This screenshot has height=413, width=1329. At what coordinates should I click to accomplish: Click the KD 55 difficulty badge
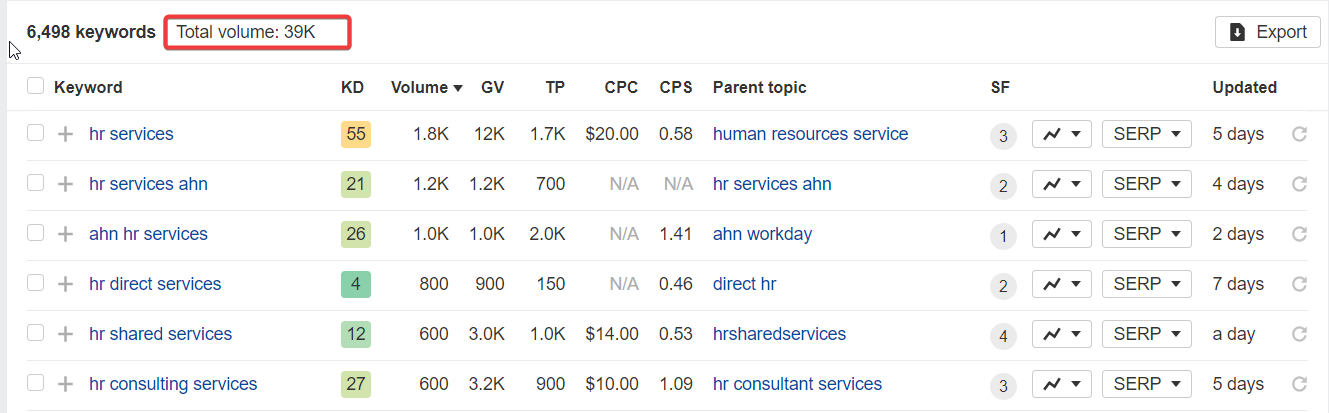click(x=356, y=134)
